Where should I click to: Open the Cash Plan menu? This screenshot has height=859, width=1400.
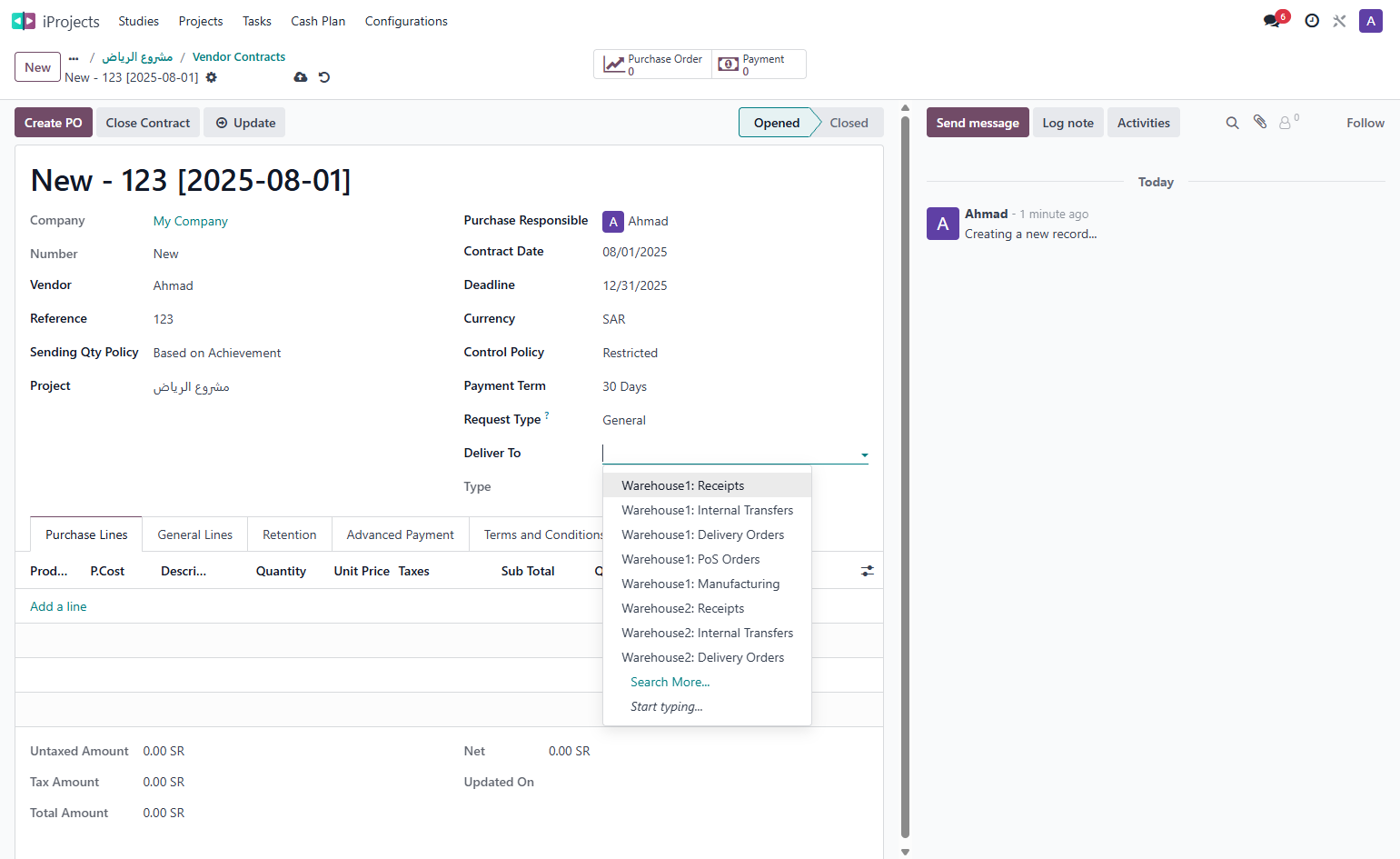pyautogui.click(x=318, y=21)
